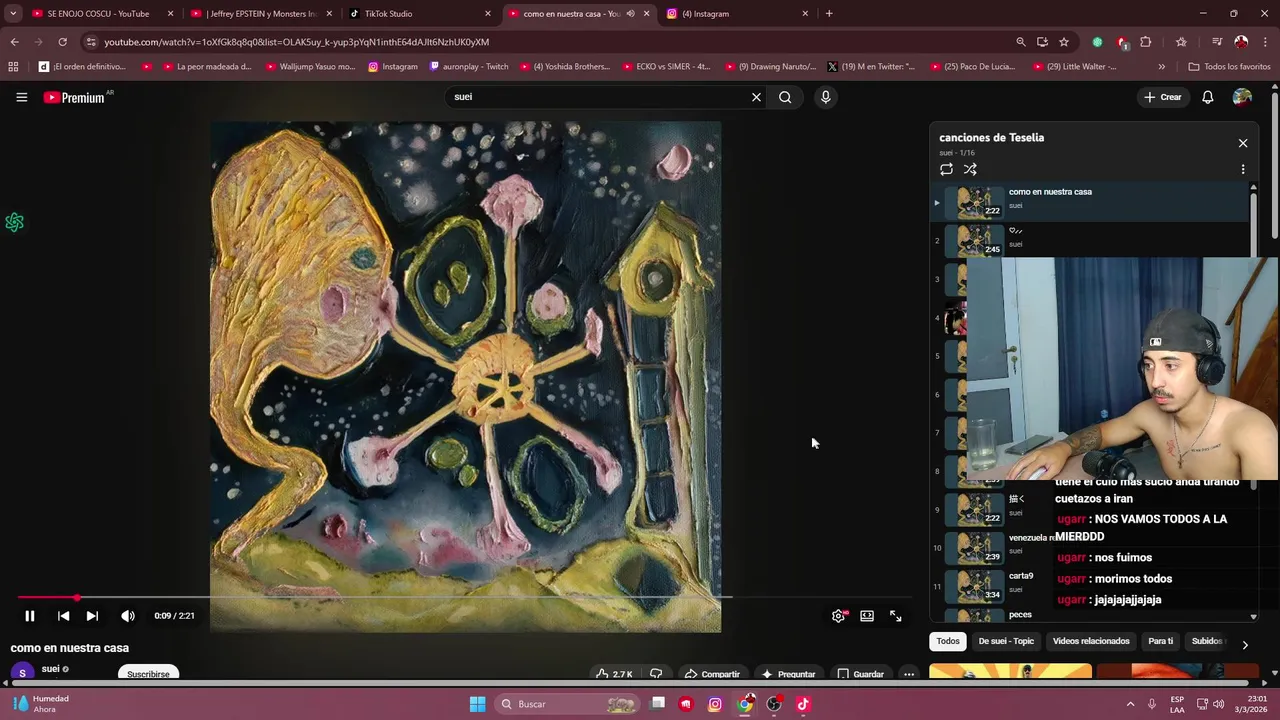Skip back to the previous video

point(63,616)
